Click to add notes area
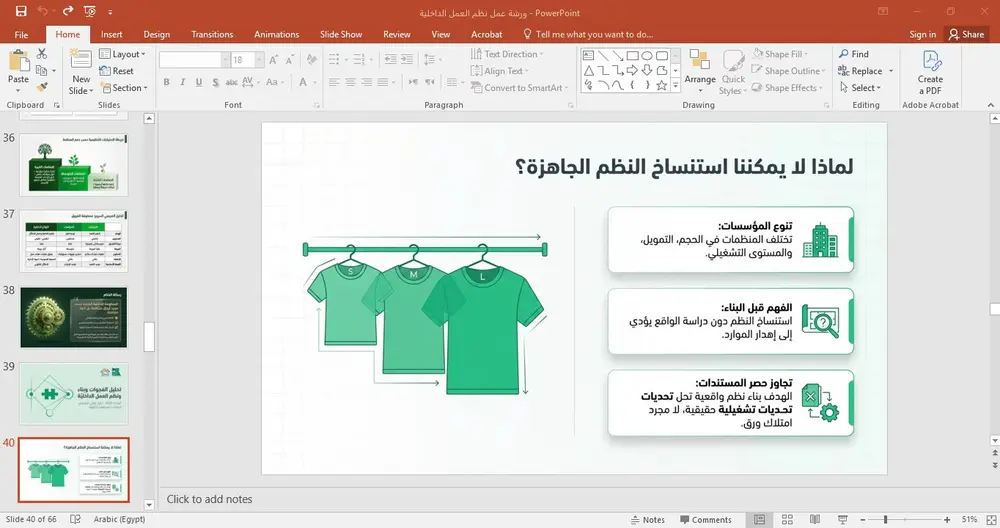Image resolution: width=1000 pixels, height=528 pixels. (209, 499)
